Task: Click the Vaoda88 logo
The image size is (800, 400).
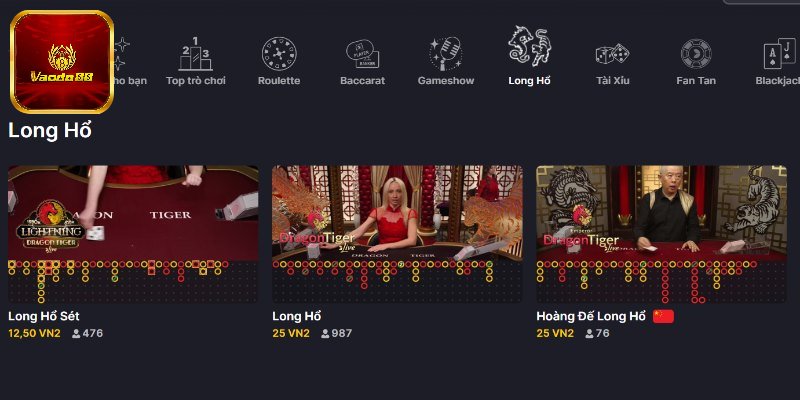Action: tap(62, 62)
